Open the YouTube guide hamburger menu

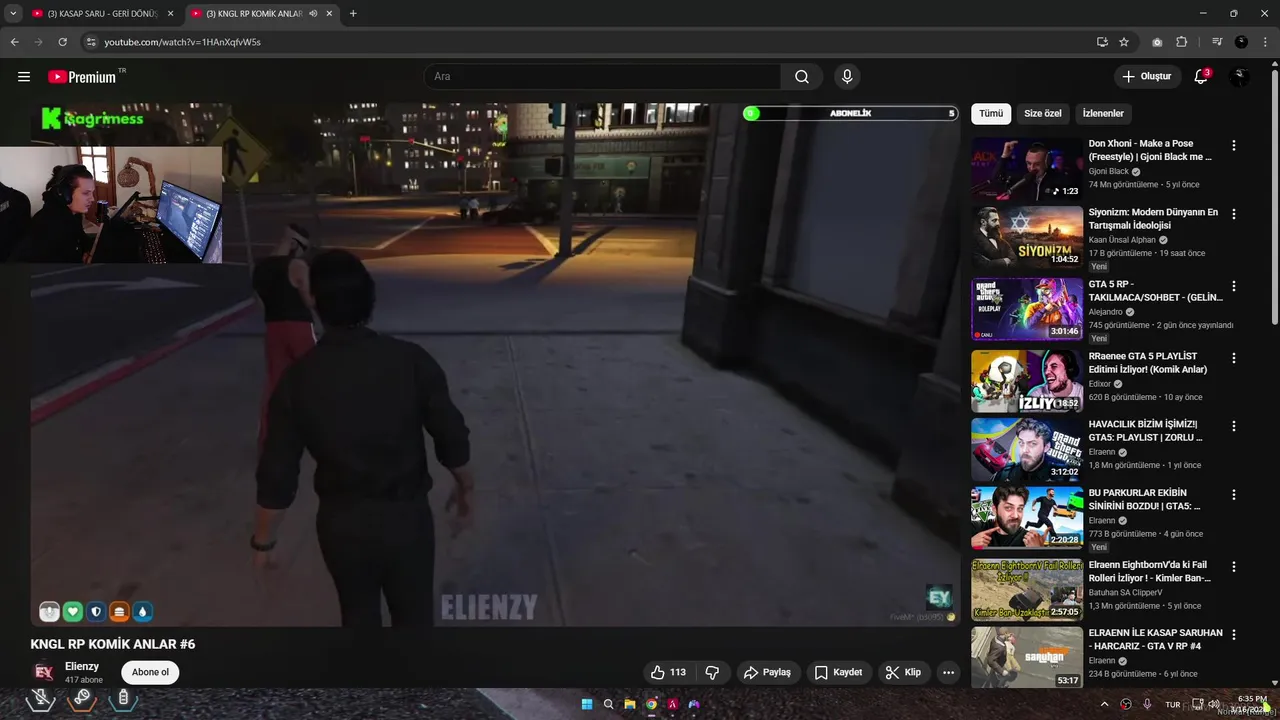tap(24, 77)
